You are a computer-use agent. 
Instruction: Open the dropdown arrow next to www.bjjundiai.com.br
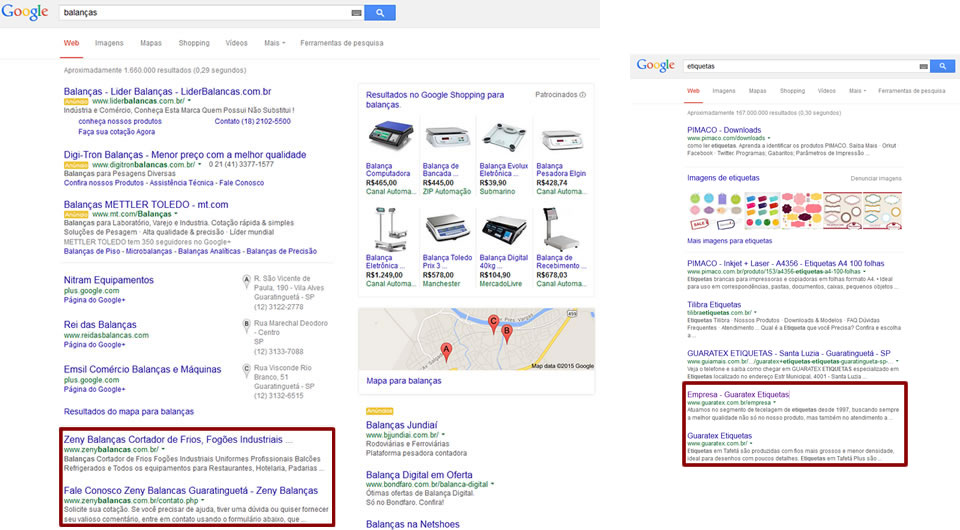point(443,435)
